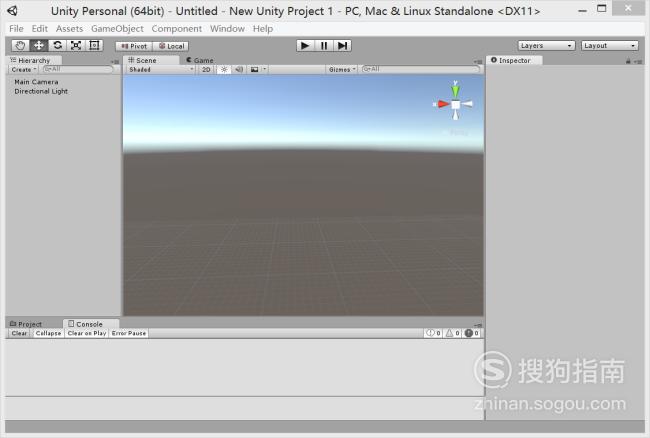Toggle Error Pause
Image resolution: width=650 pixels, height=438 pixels.
(x=129, y=333)
